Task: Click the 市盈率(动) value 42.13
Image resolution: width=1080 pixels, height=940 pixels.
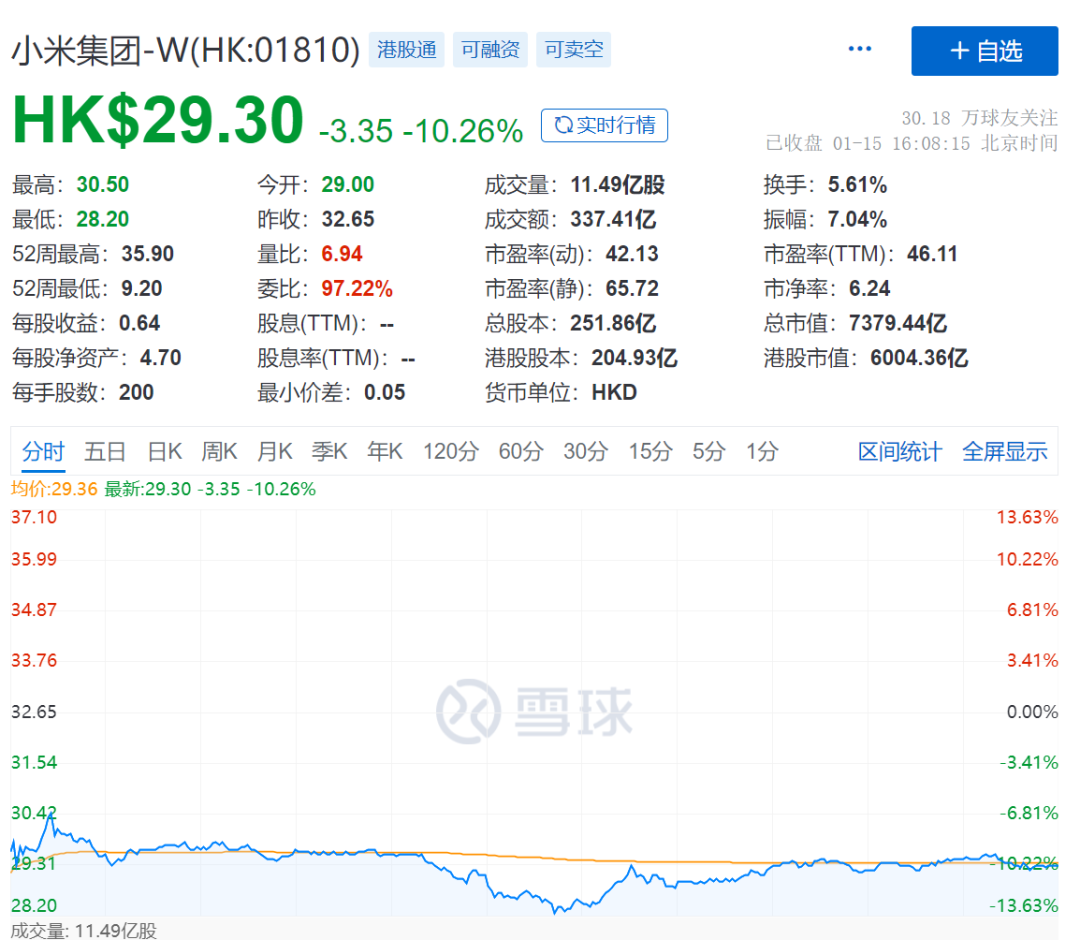Action: click(632, 253)
